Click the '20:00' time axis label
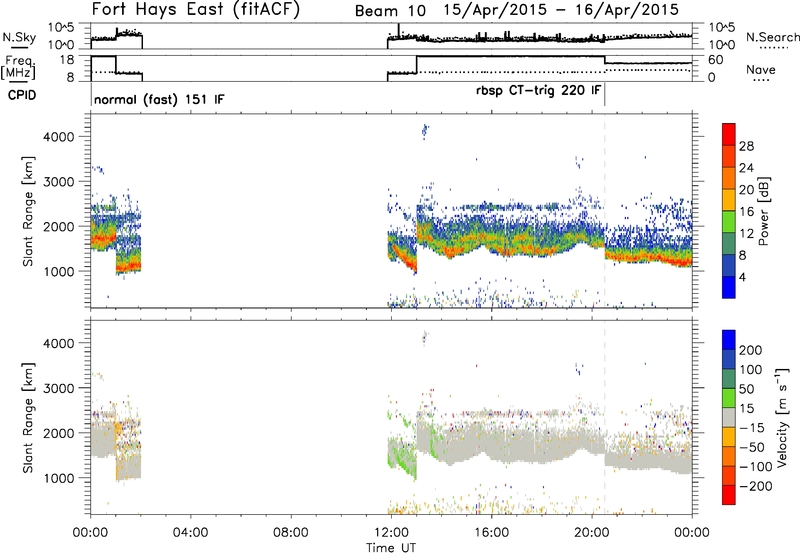 tap(591, 533)
